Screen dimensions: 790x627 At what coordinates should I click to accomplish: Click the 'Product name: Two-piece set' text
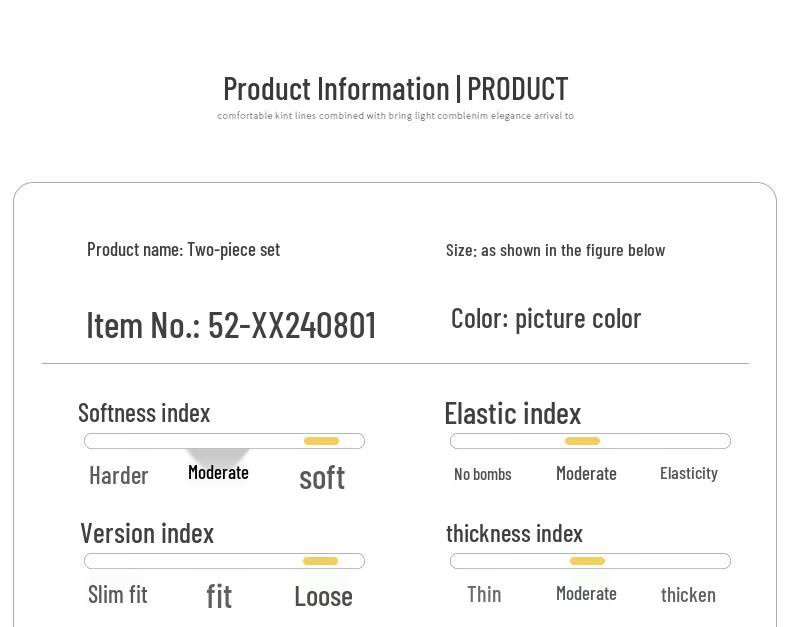point(183,249)
